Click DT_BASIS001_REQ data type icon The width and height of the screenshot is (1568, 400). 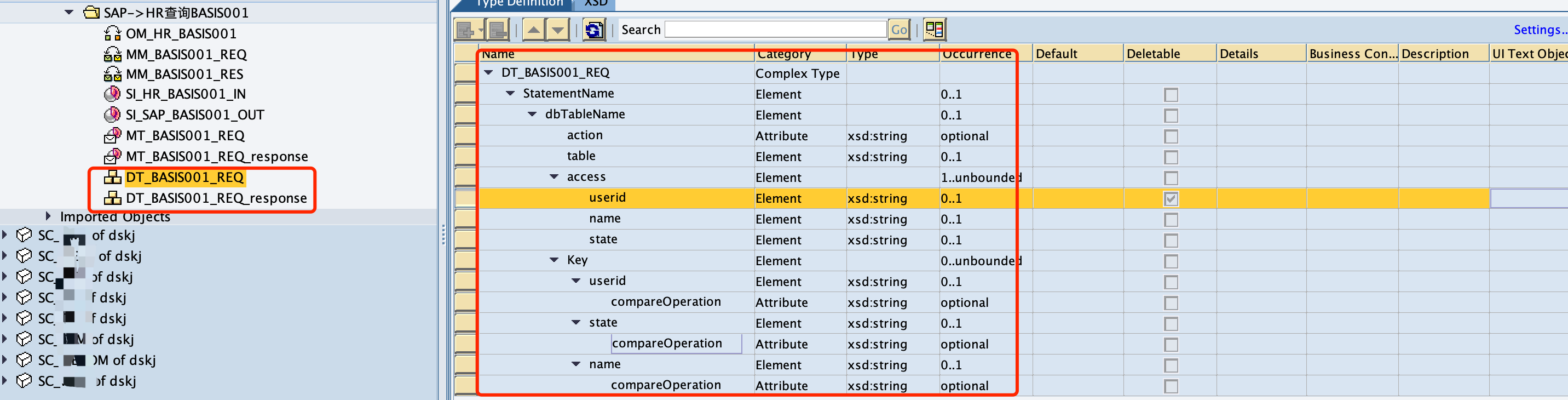[113, 177]
